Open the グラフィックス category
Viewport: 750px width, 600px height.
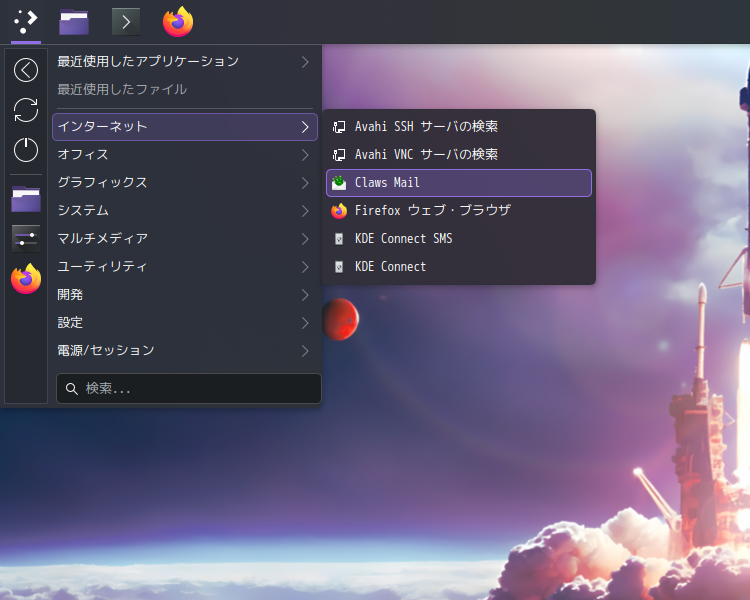click(185, 183)
